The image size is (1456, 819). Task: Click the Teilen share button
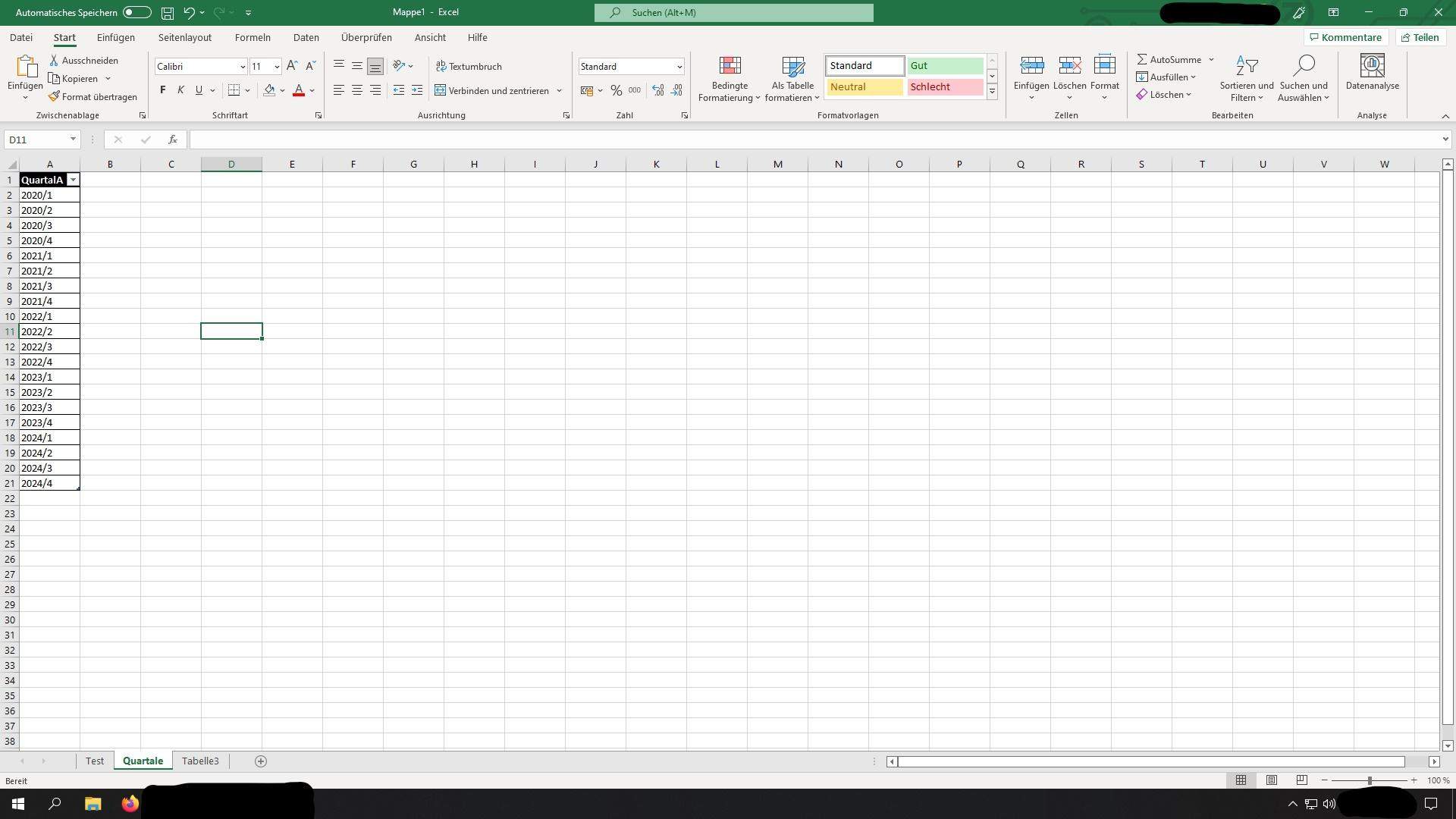click(1420, 37)
